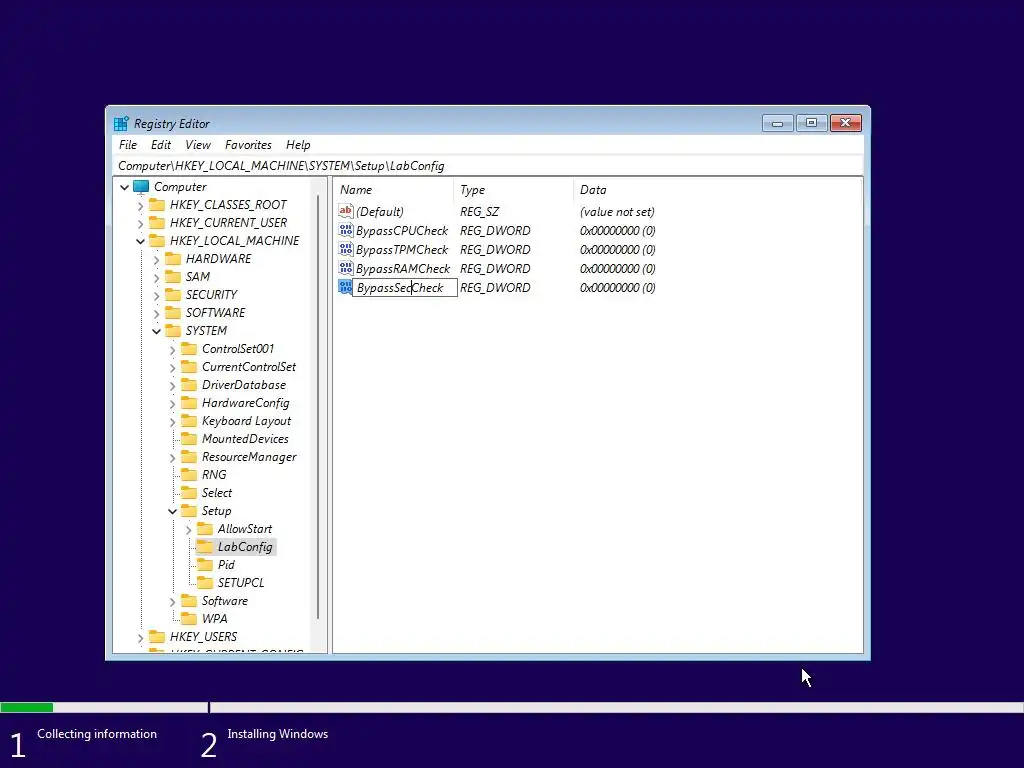Collapse the SYSTEM key arrow
This screenshot has width=1024, height=768.
pos(157,332)
